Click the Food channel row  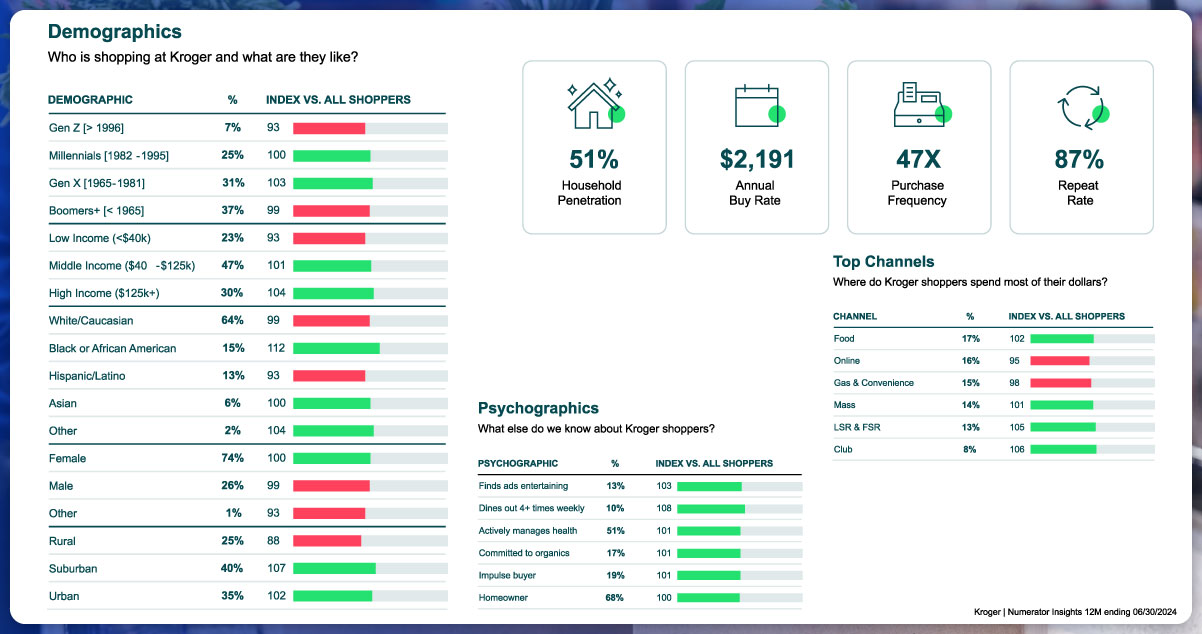pos(993,338)
